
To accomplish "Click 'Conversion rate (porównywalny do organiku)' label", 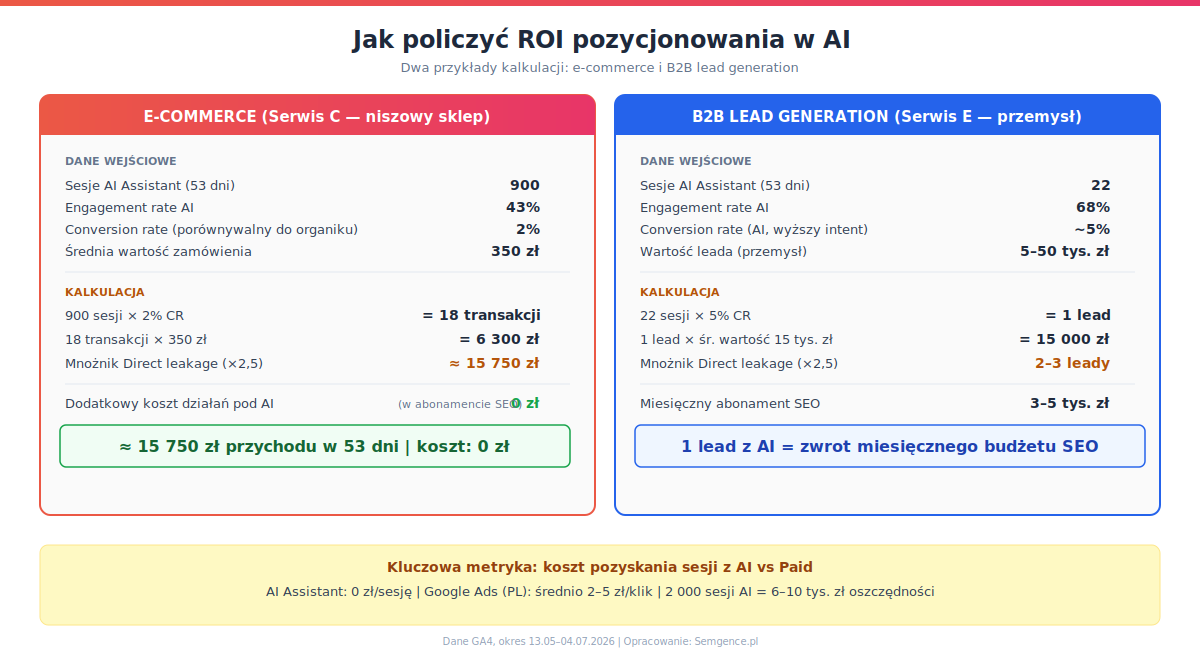I will (211, 229).
